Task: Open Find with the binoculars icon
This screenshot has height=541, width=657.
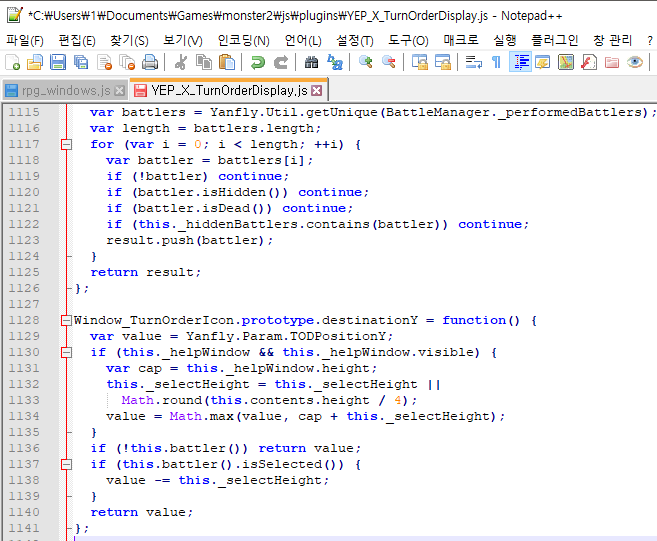Action: click(311, 62)
